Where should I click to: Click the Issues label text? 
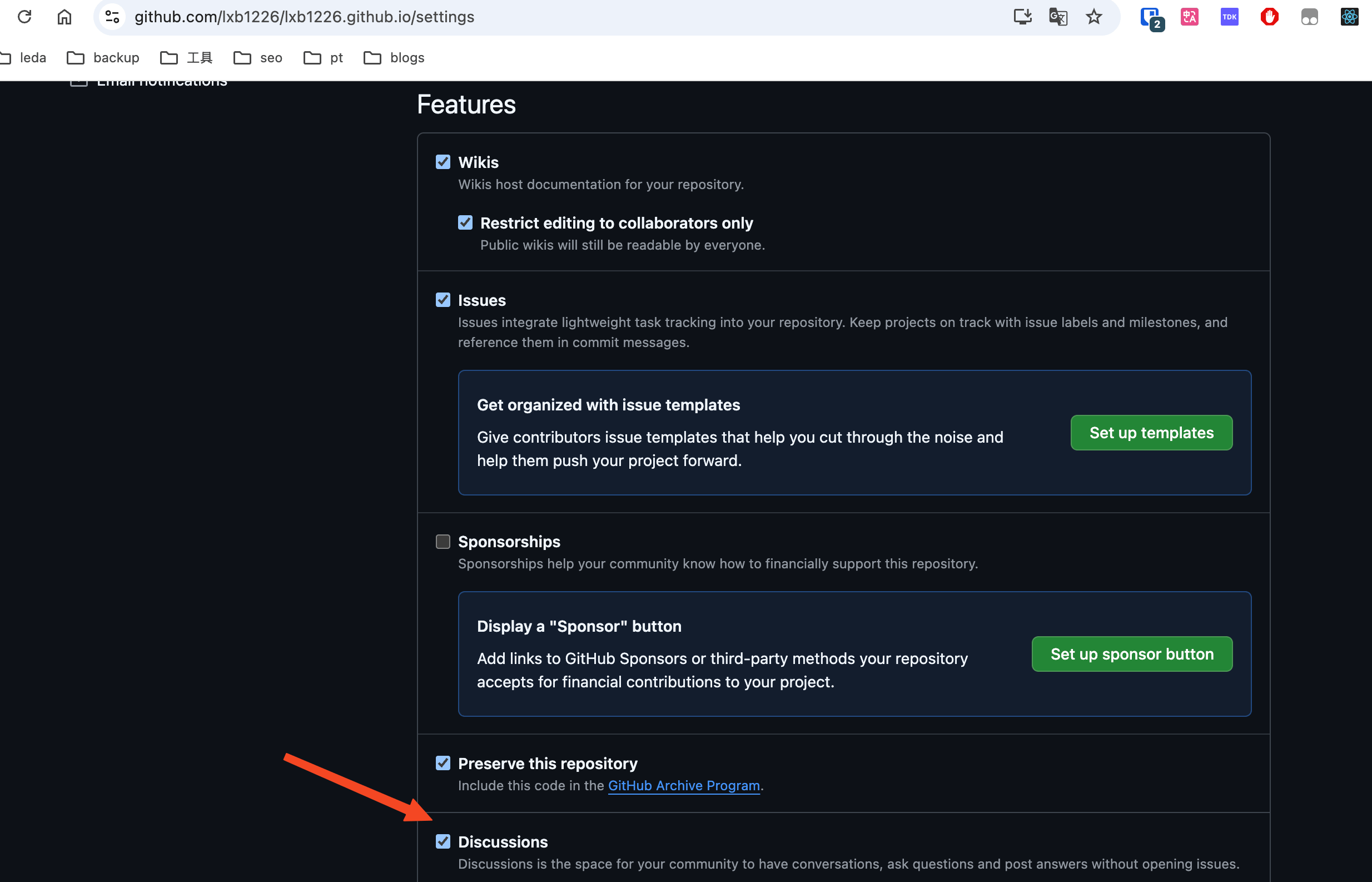pyautogui.click(x=481, y=301)
